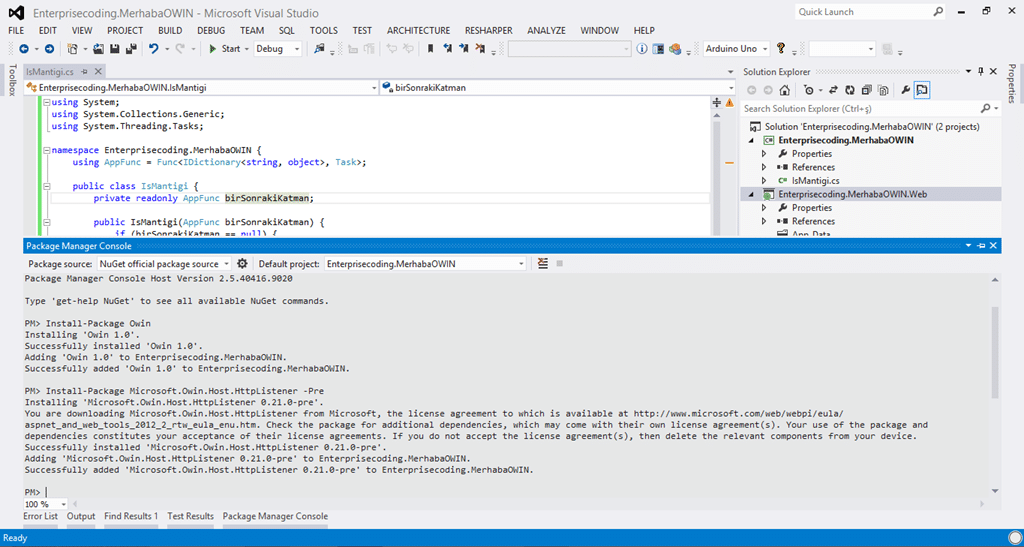This screenshot has width=1024, height=547.
Task: Open Properties via wrench icon in Solution Explorer
Action: (x=906, y=90)
